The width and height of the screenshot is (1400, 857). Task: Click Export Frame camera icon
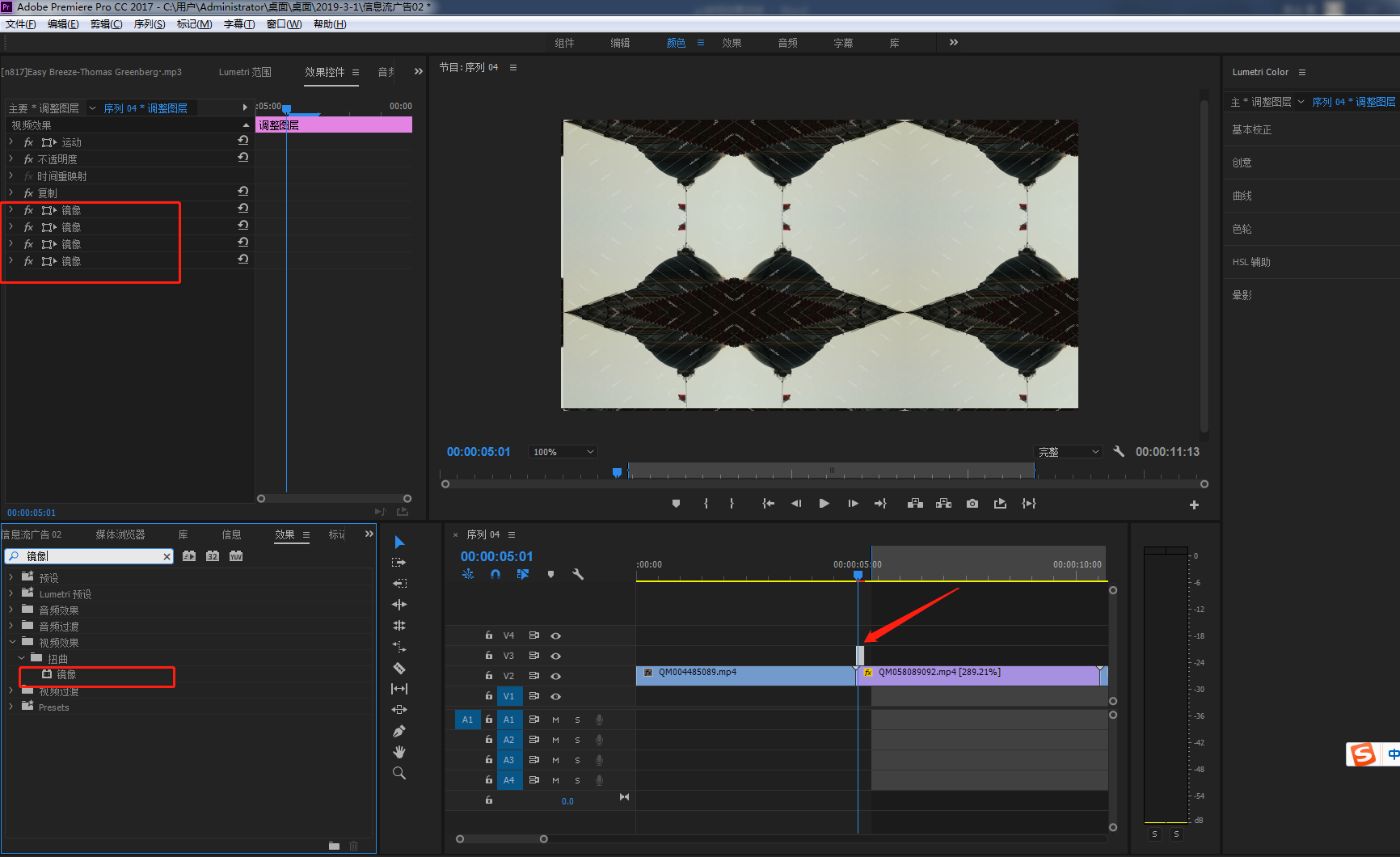(x=972, y=504)
